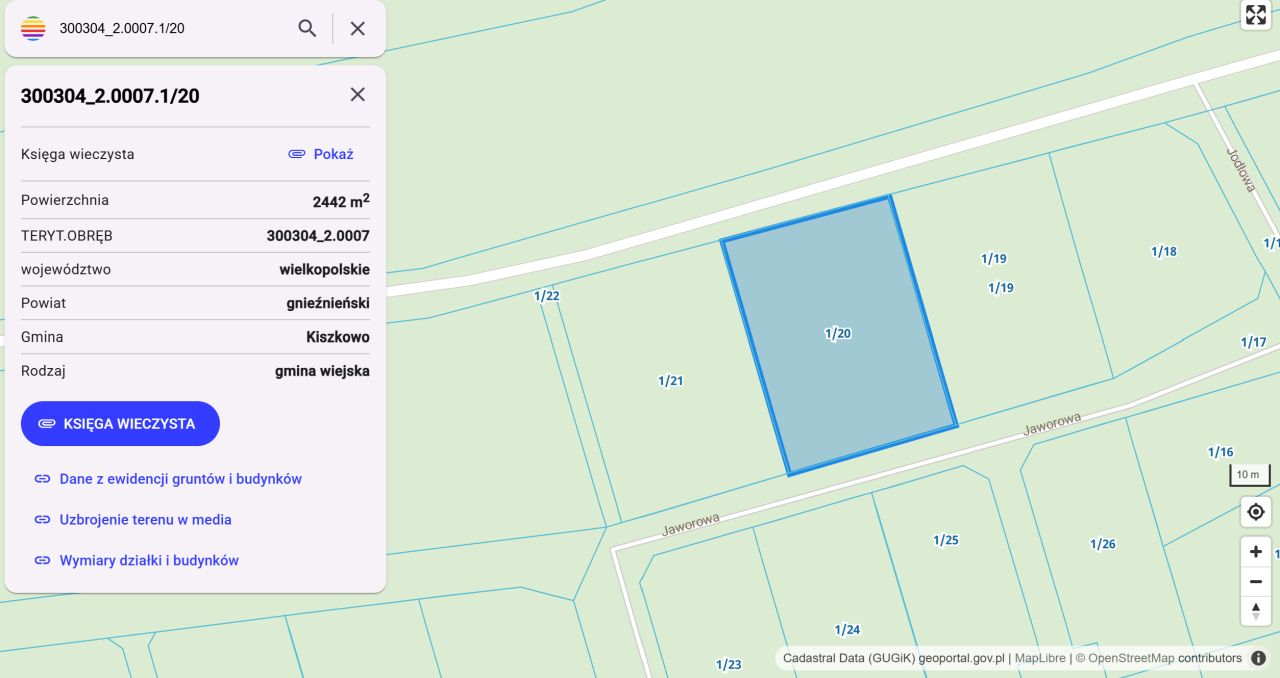The image size is (1280, 678).
Task: Show the Księga wieczysta via Pokaż link
Action: [334, 154]
